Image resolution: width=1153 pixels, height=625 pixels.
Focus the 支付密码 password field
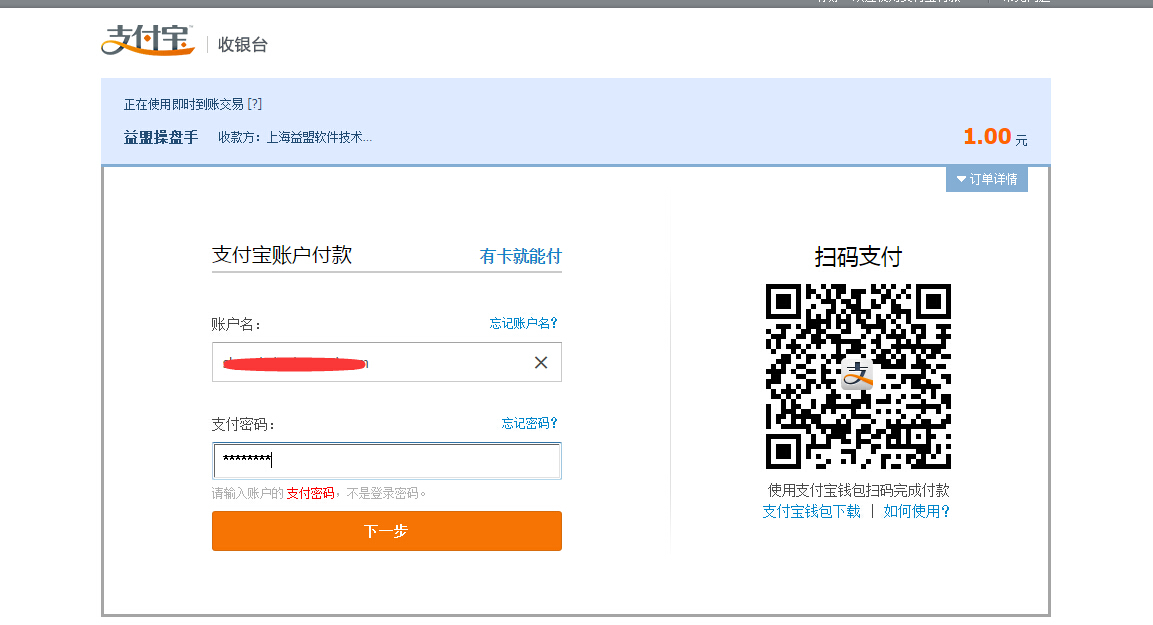[387, 461]
